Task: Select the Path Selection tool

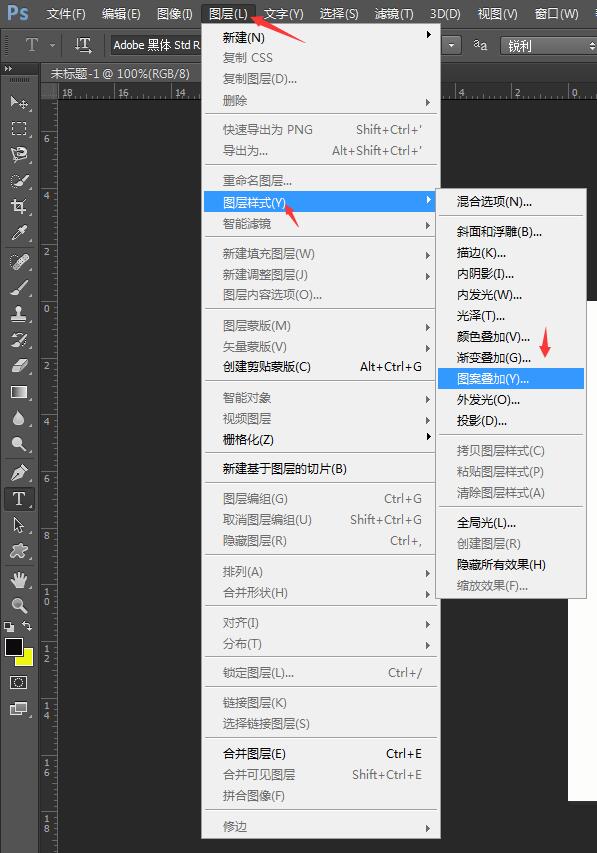Action: [x=20, y=525]
